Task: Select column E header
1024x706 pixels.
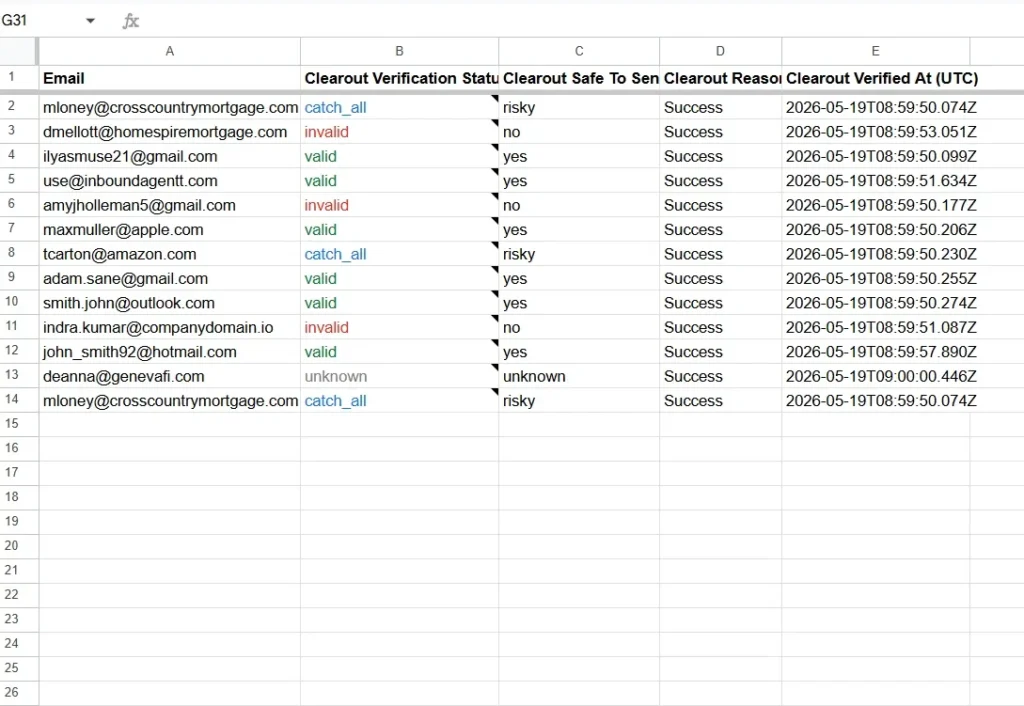Action: pos(876,51)
